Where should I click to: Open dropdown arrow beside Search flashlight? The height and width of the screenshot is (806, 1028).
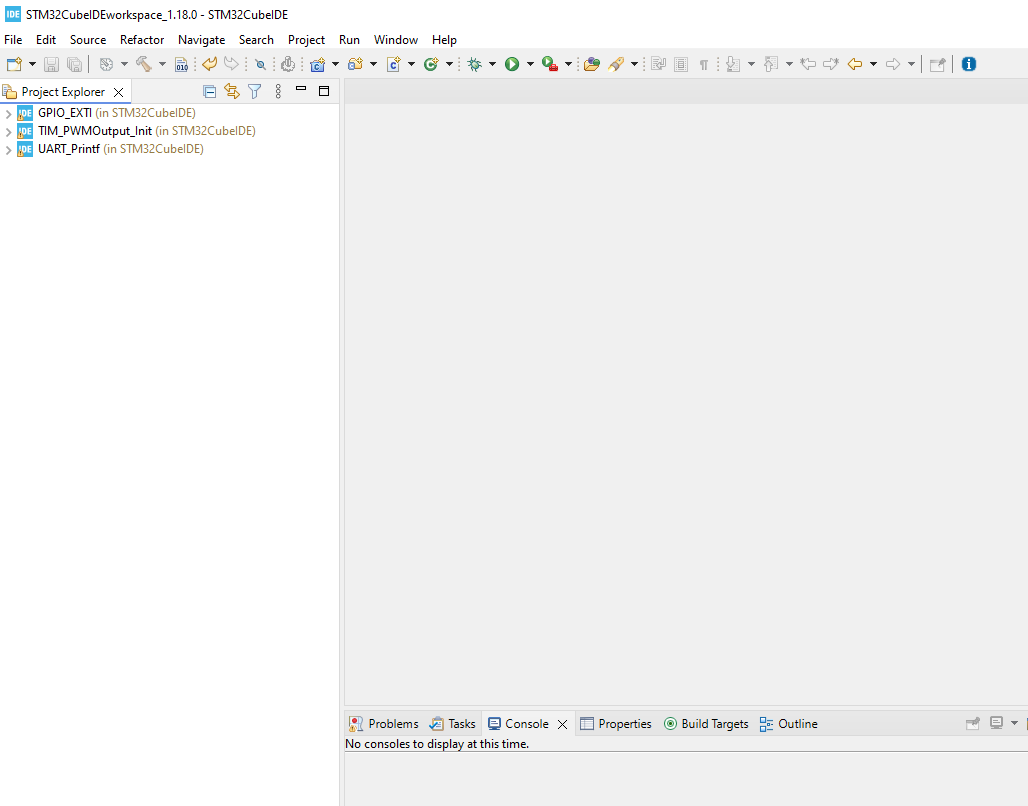tap(634, 64)
